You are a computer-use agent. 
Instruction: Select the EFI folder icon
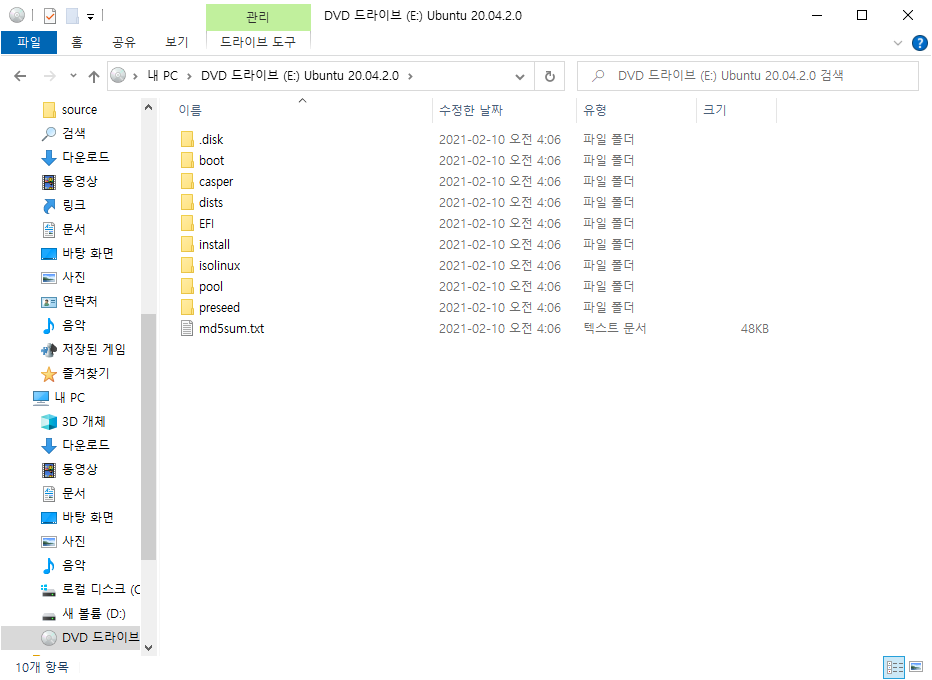[x=187, y=223]
